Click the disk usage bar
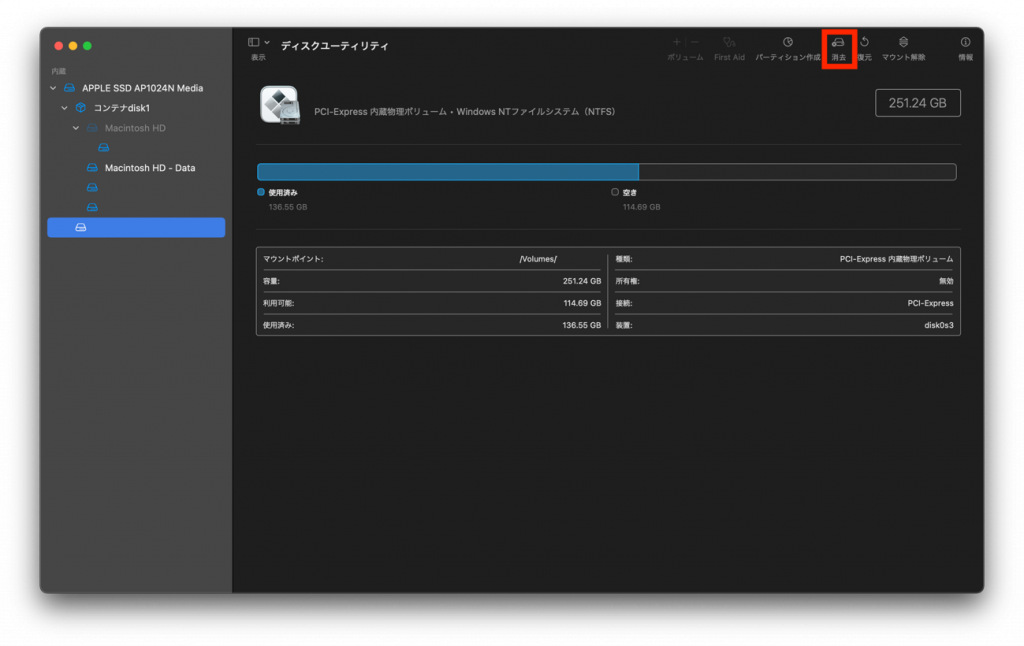Viewport: 1024px width, 646px height. click(x=607, y=172)
